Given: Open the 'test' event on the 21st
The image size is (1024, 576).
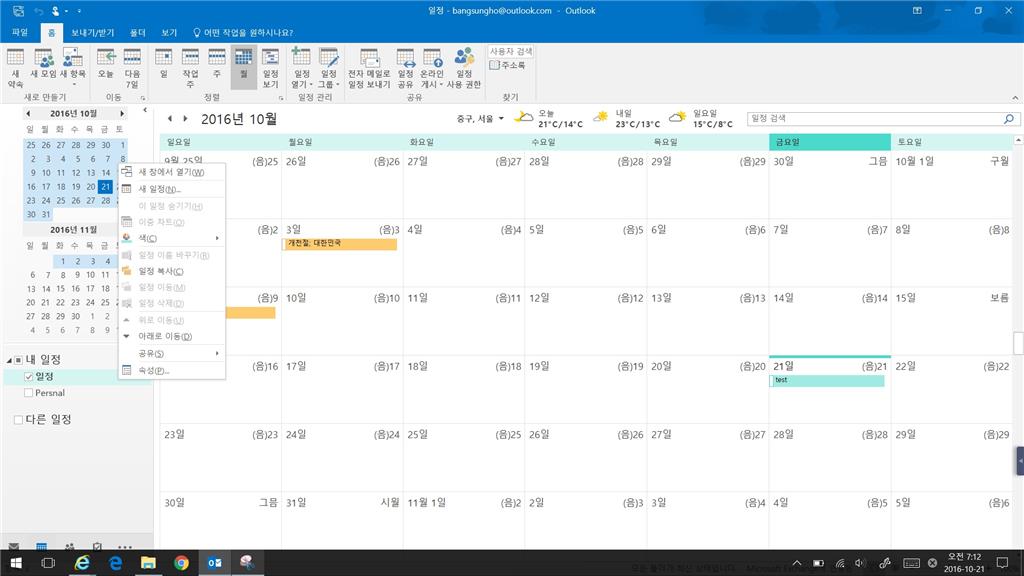Looking at the screenshot, I should point(827,381).
